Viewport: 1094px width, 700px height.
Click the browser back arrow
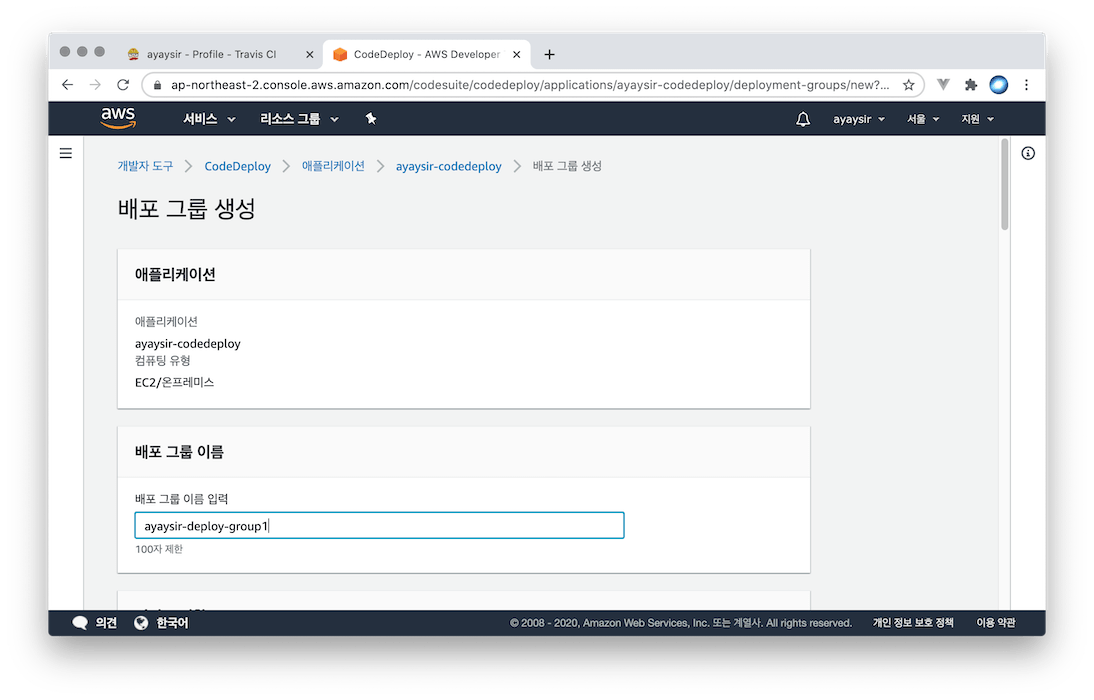(68, 85)
